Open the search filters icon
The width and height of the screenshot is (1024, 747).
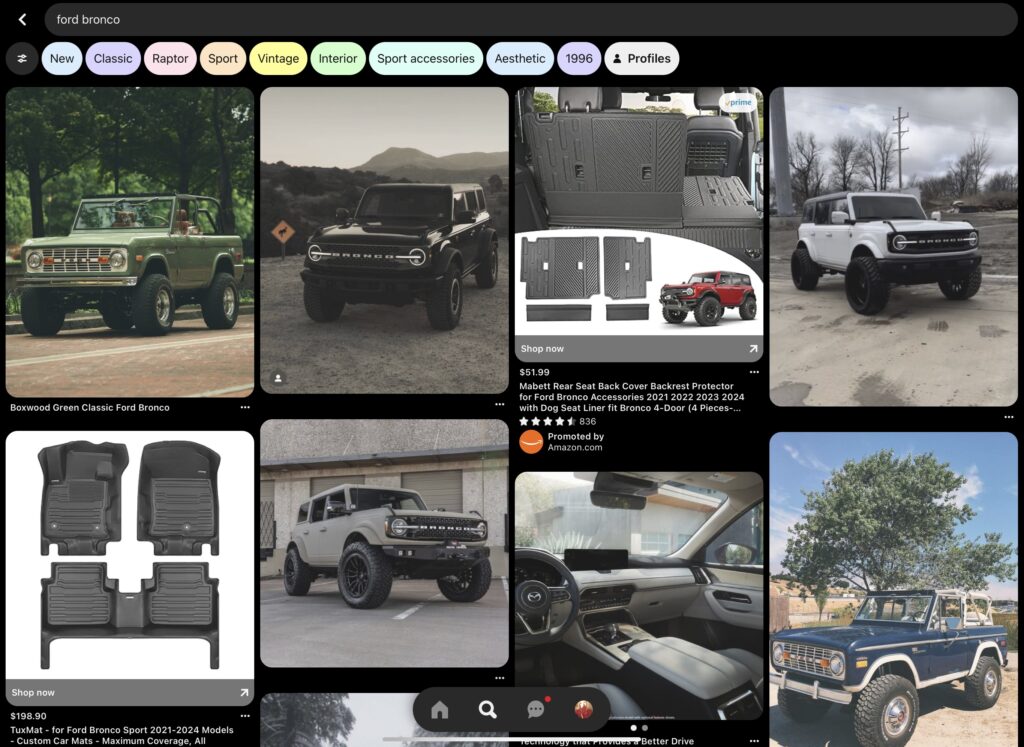22,59
